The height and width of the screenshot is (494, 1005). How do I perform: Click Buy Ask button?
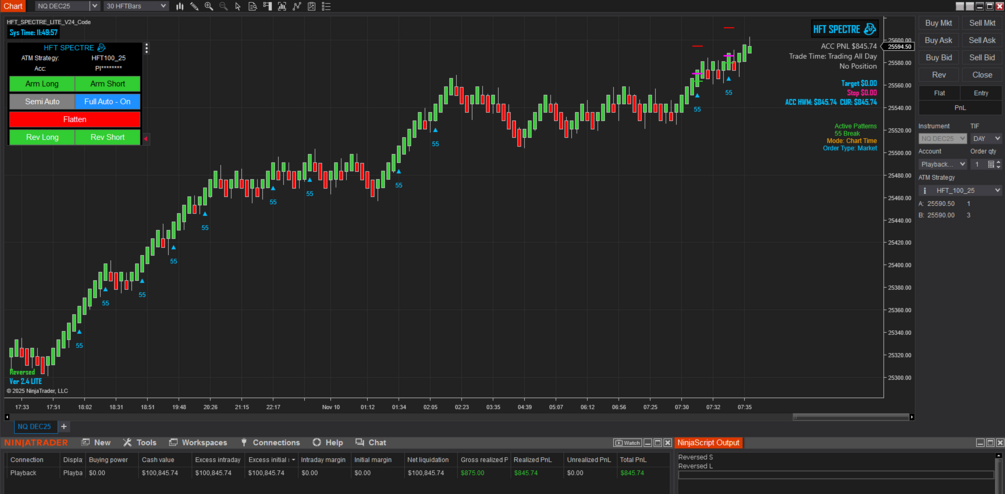939,40
